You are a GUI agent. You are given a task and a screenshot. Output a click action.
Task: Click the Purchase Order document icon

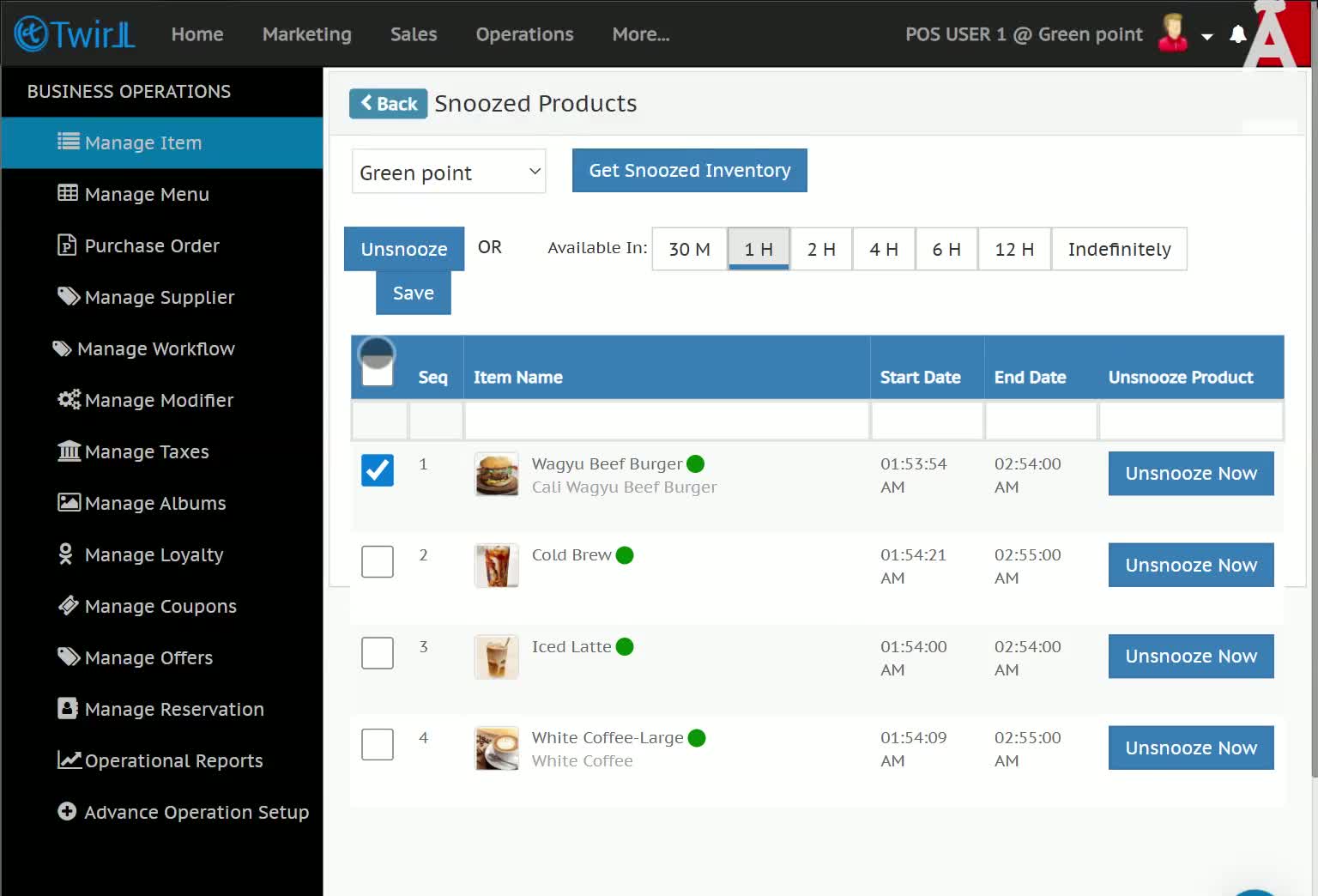(x=67, y=245)
